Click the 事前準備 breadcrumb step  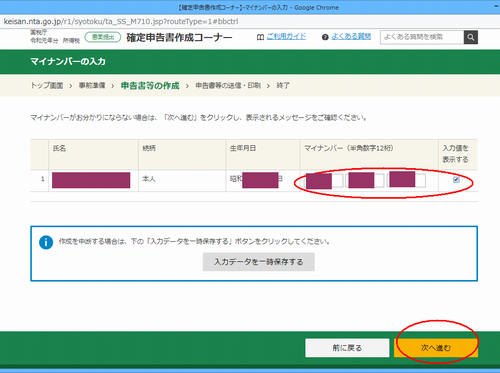tap(92, 86)
